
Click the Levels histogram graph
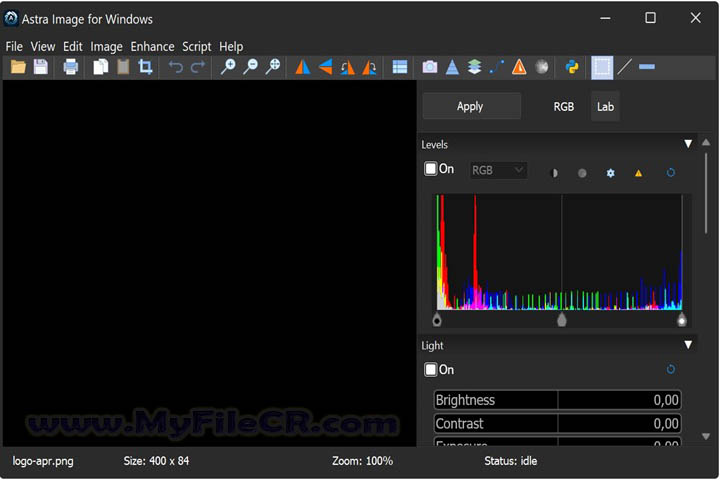click(559, 252)
